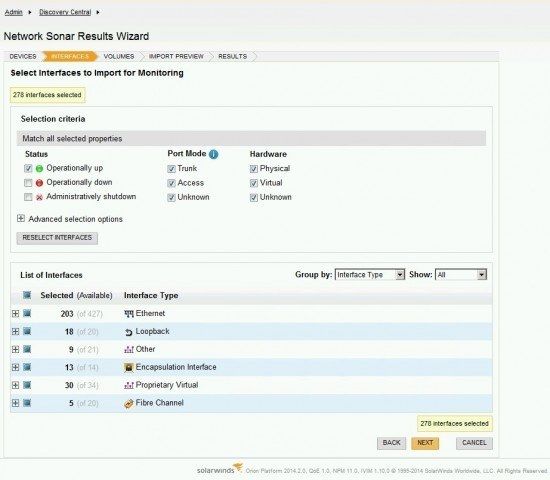Click the Fibre Channel interface icon
Viewport: 550px width, 480px height.
129,404
